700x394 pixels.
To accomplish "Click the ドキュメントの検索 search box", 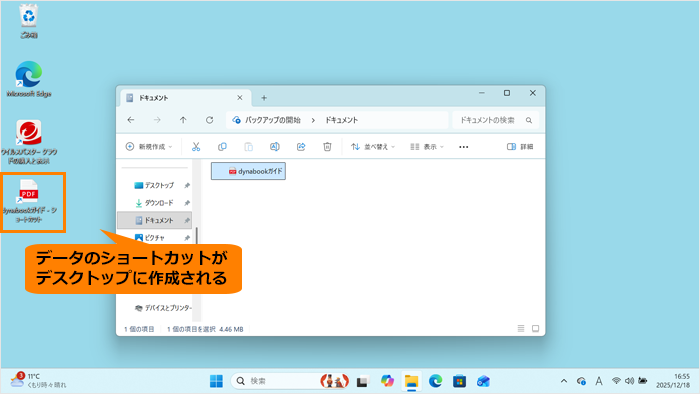I will coord(496,120).
